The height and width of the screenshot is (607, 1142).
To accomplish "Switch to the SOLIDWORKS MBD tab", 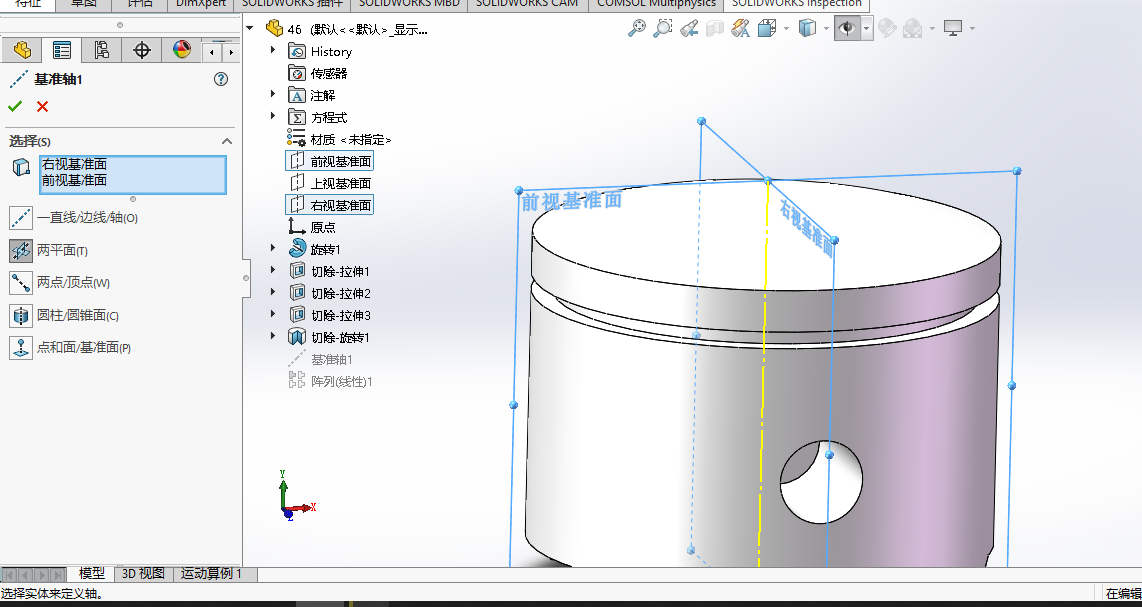I will coord(409,4).
